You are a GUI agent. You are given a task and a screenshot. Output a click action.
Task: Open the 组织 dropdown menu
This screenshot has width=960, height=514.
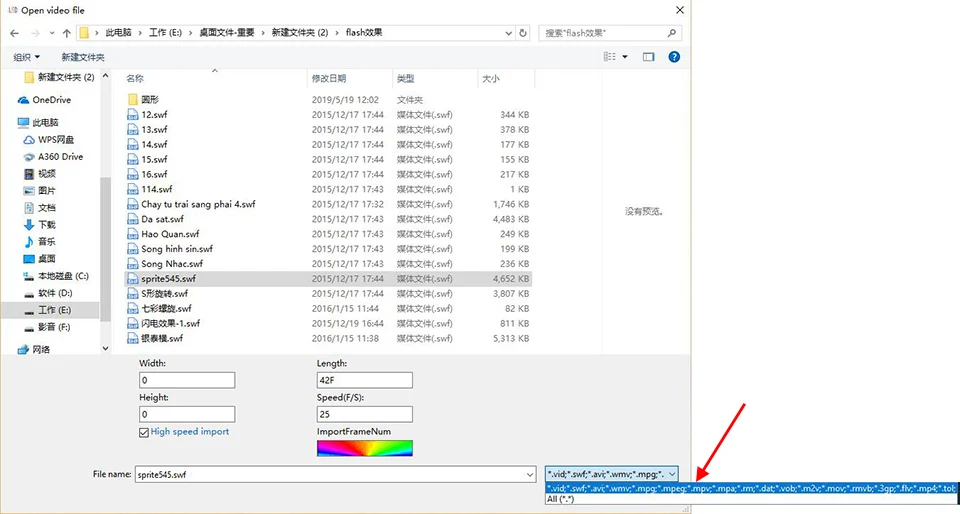point(26,57)
